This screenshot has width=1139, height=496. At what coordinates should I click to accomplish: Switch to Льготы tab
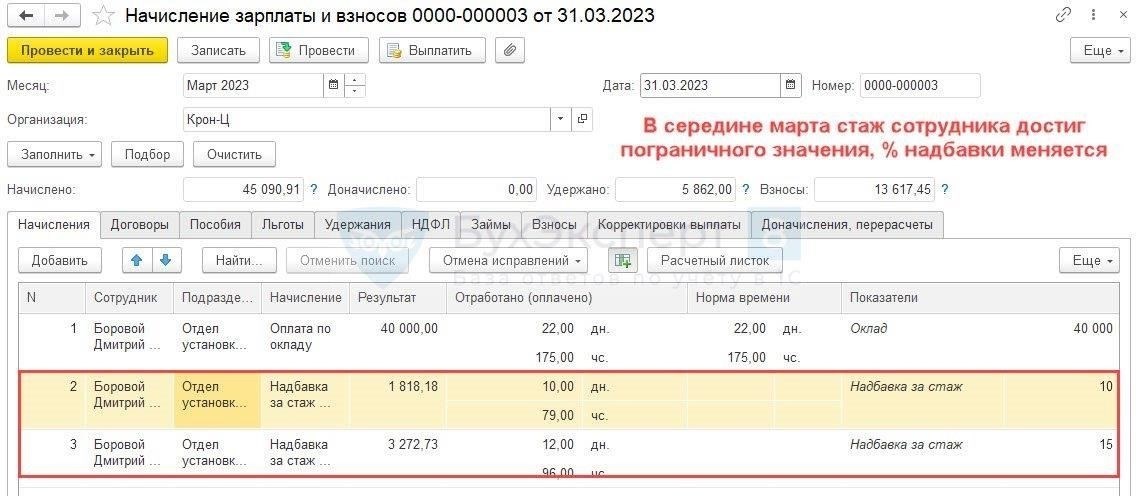click(283, 224)
